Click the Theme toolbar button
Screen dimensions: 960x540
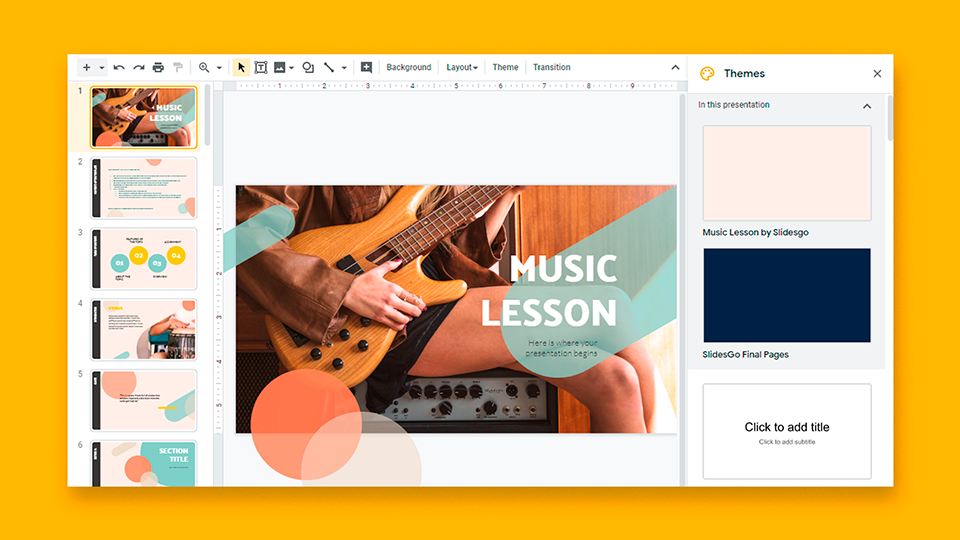pos(505,68)
